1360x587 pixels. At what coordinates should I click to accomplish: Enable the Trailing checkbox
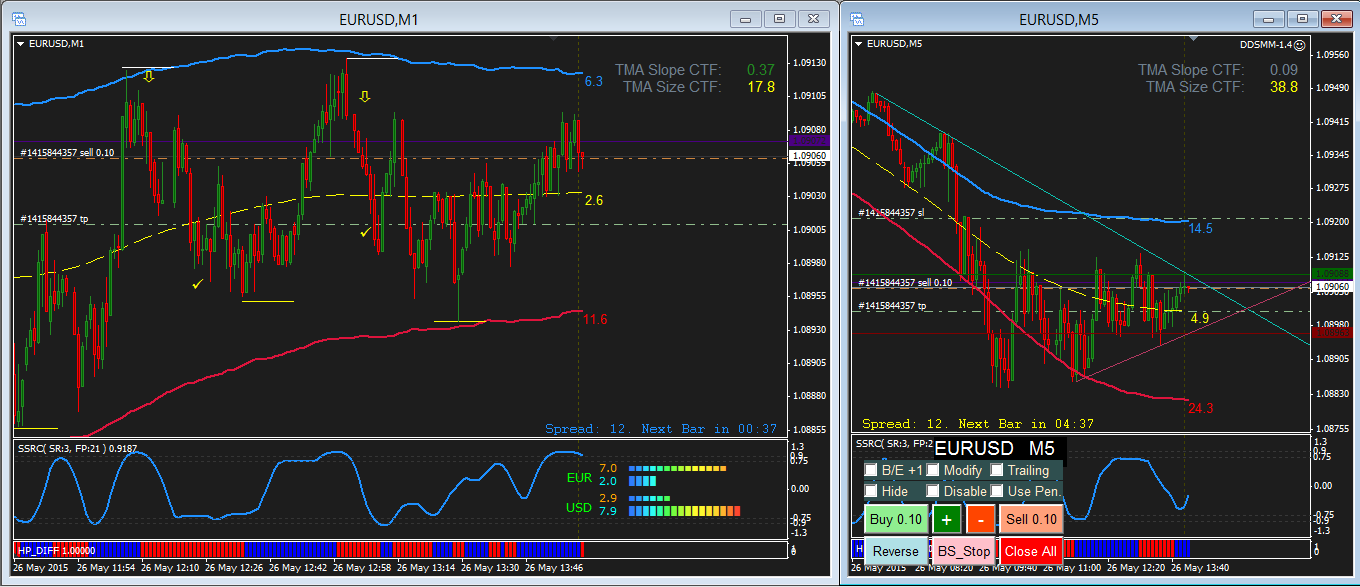click(x=997, y=470)
